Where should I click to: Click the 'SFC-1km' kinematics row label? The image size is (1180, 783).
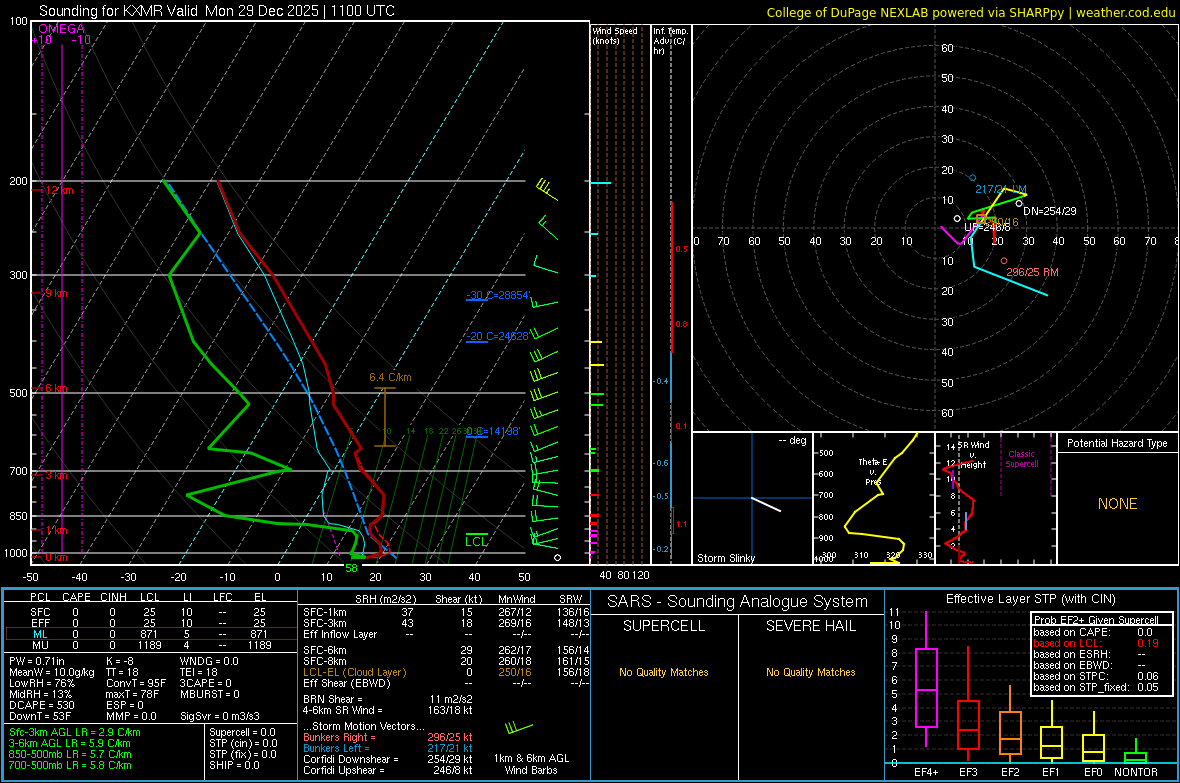point(325,612)
